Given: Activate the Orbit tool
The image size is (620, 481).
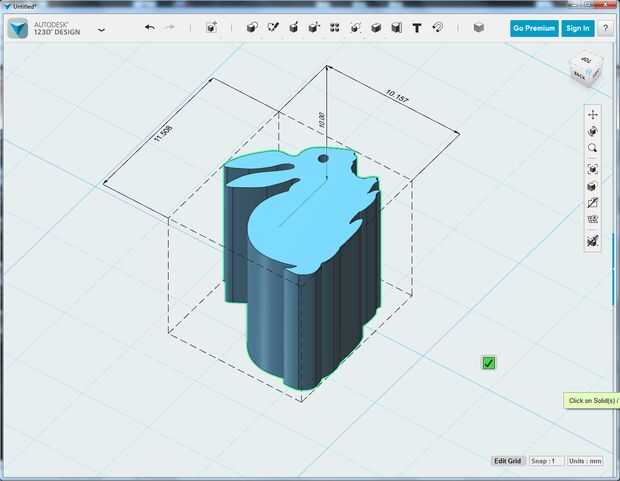Looking at the screenshot, I should pos(593,131).
